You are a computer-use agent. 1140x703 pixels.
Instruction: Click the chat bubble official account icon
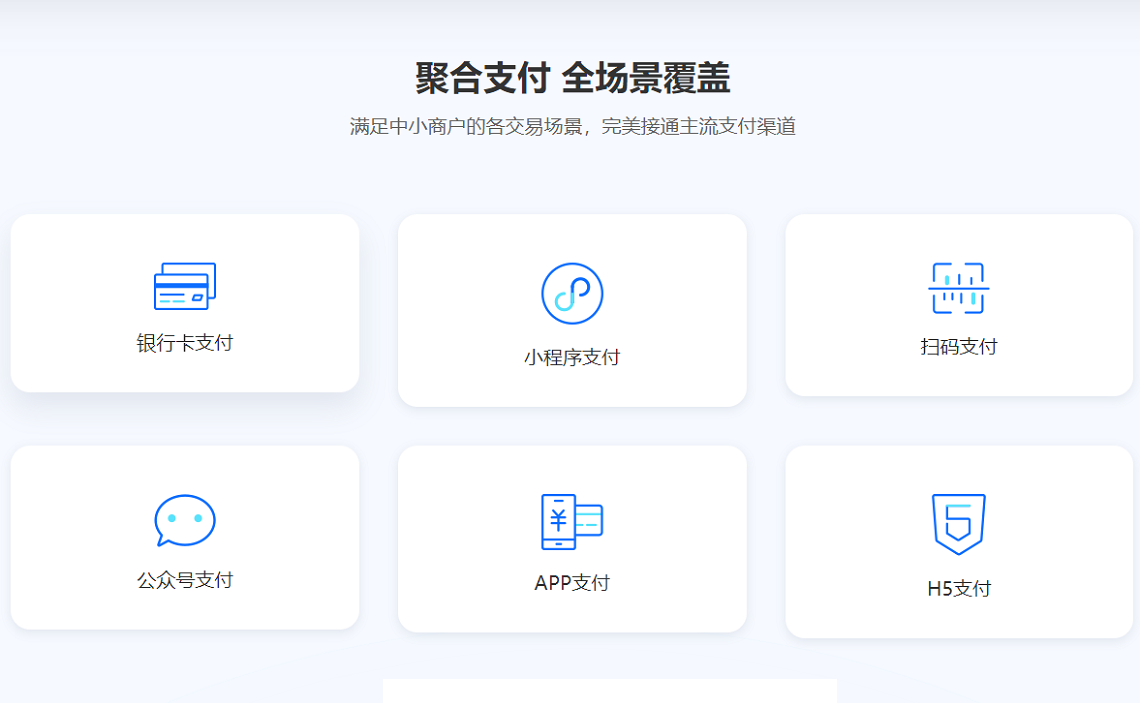point(185,521)
